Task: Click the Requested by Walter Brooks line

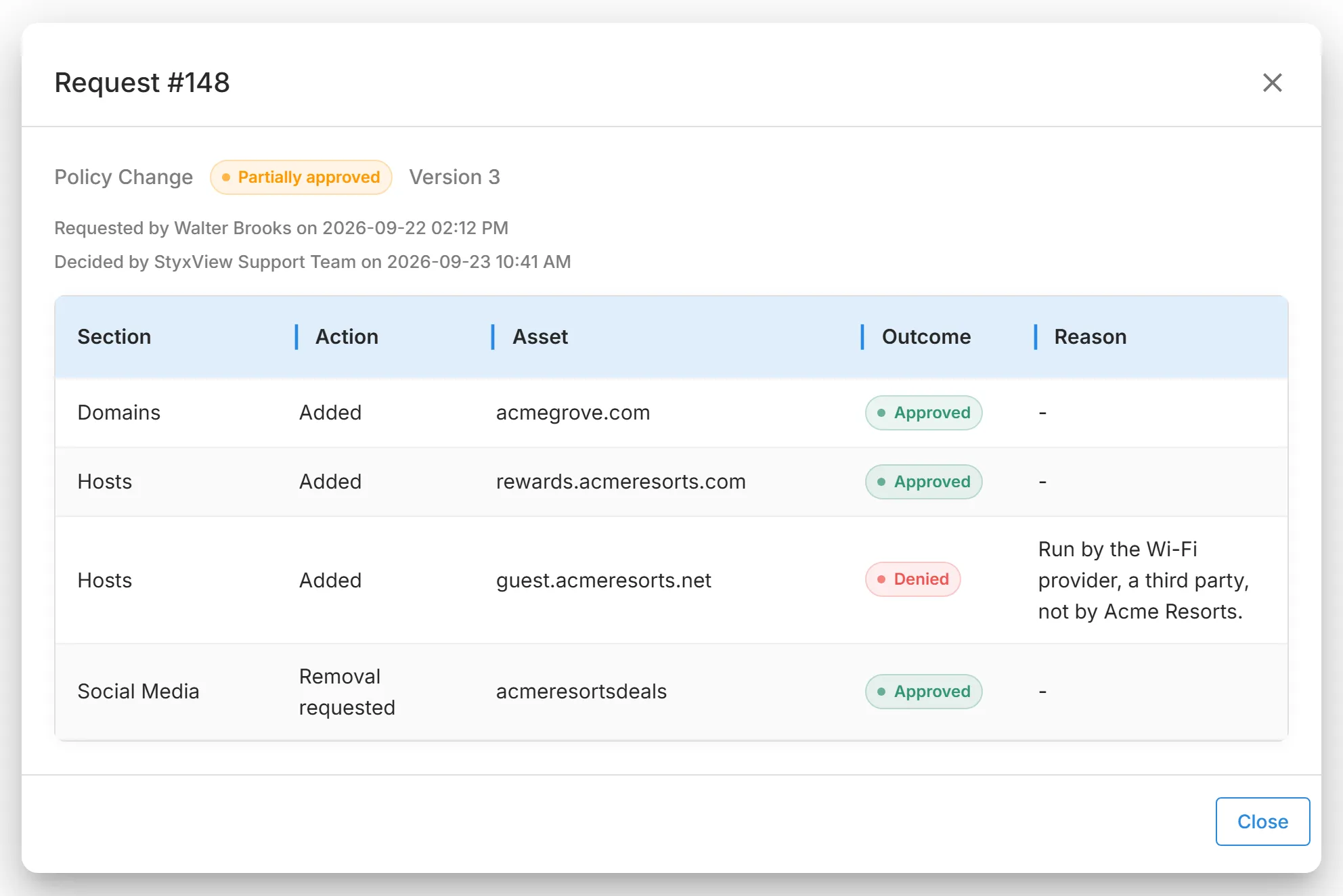Action: tap(281, 228)
